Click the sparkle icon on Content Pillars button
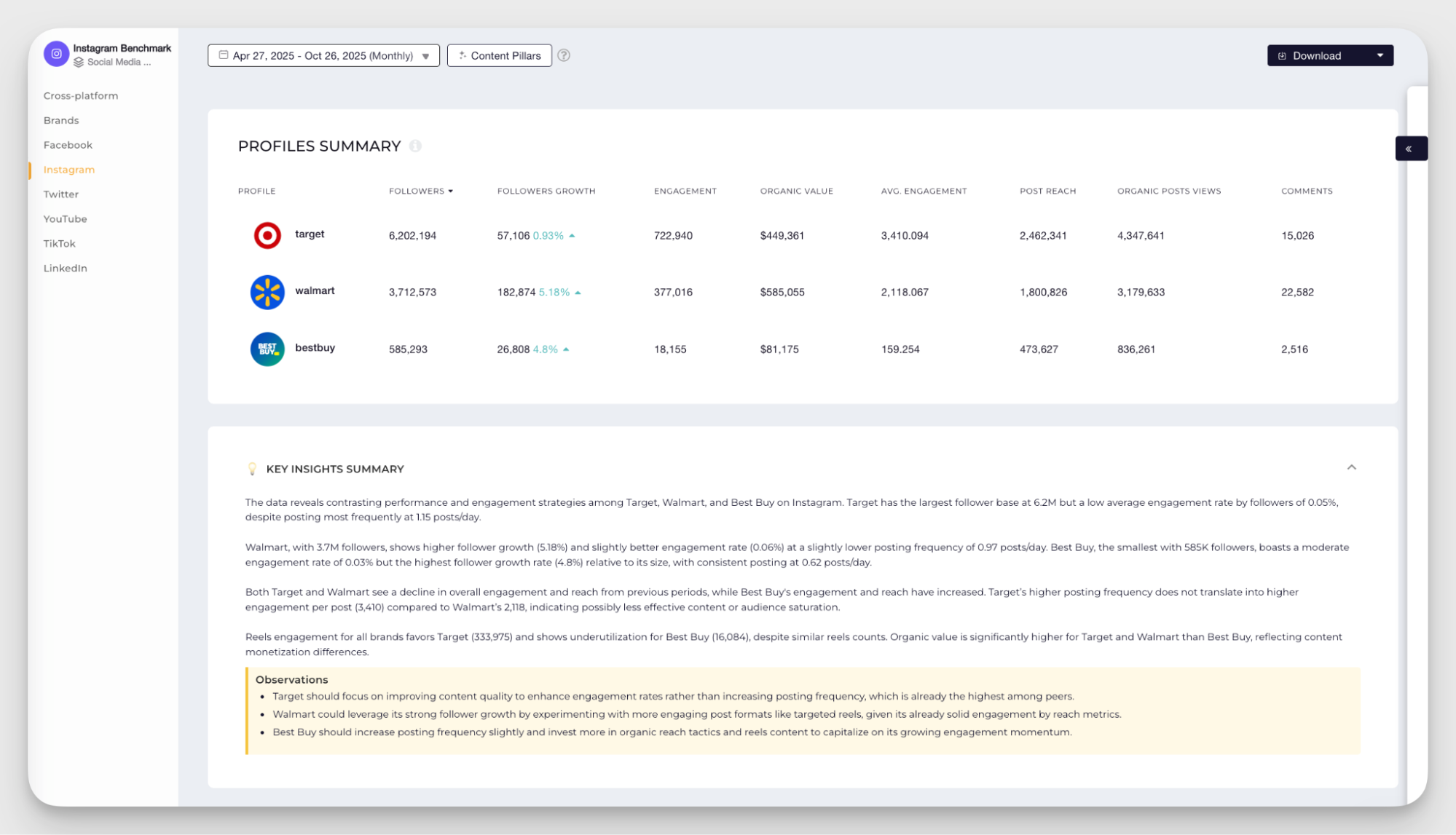 (463, 55)
